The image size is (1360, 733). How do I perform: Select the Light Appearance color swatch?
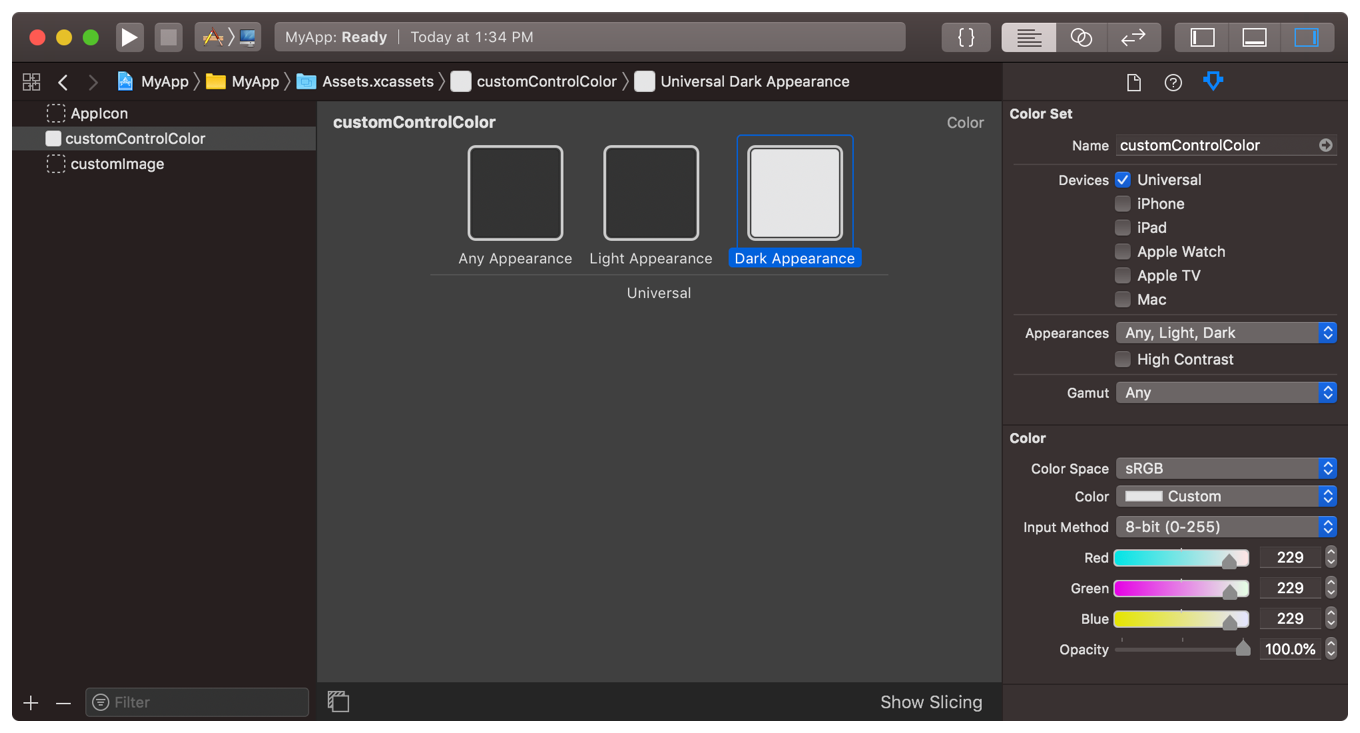pos(651,193)
